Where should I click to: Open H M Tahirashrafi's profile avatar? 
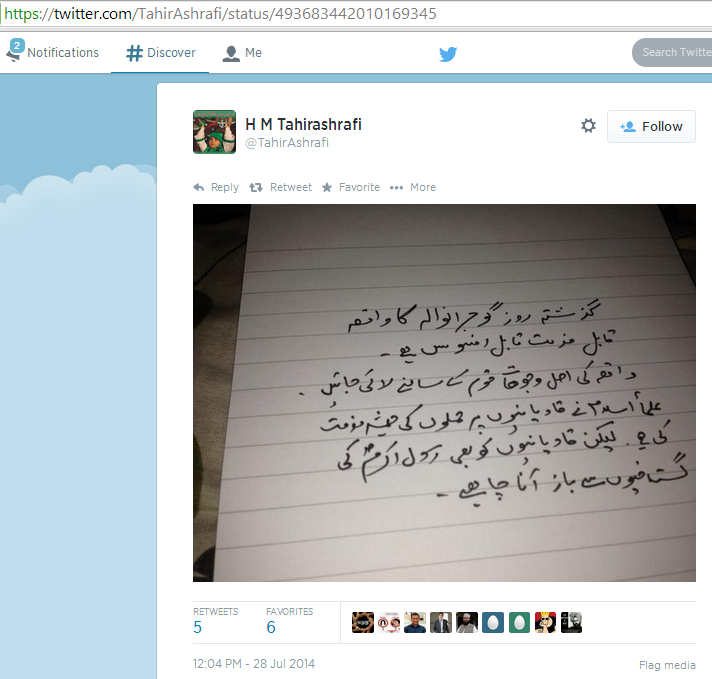coord(214,132)
